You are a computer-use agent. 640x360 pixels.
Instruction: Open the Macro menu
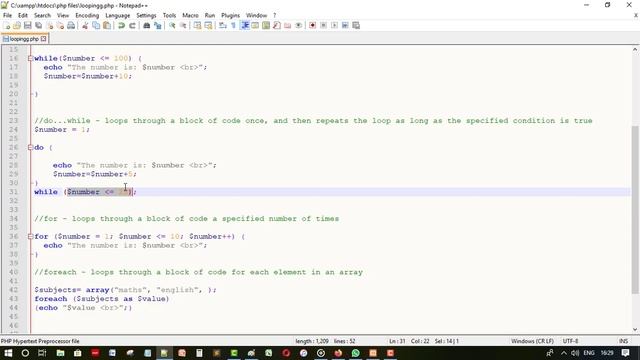(190, 15)
